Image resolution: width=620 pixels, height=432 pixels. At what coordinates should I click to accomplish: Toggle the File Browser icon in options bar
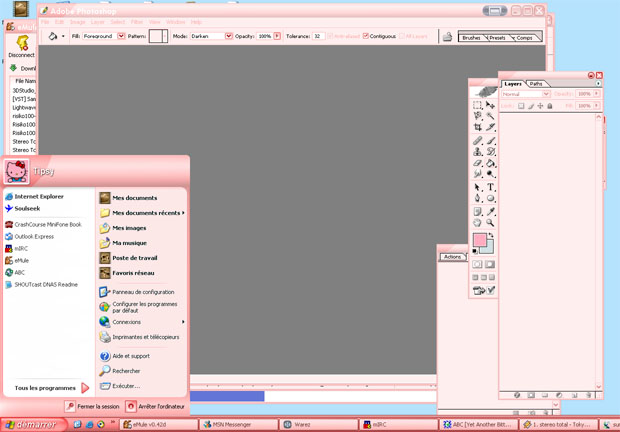447,36
